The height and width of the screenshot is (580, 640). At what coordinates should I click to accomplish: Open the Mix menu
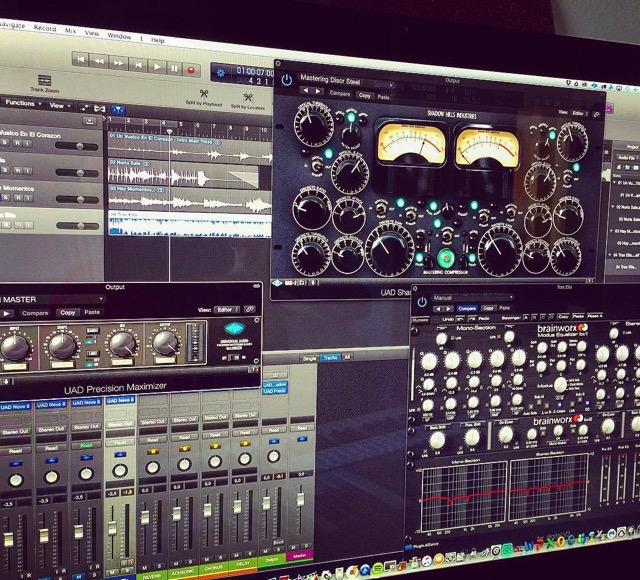(x=71, y=31)
